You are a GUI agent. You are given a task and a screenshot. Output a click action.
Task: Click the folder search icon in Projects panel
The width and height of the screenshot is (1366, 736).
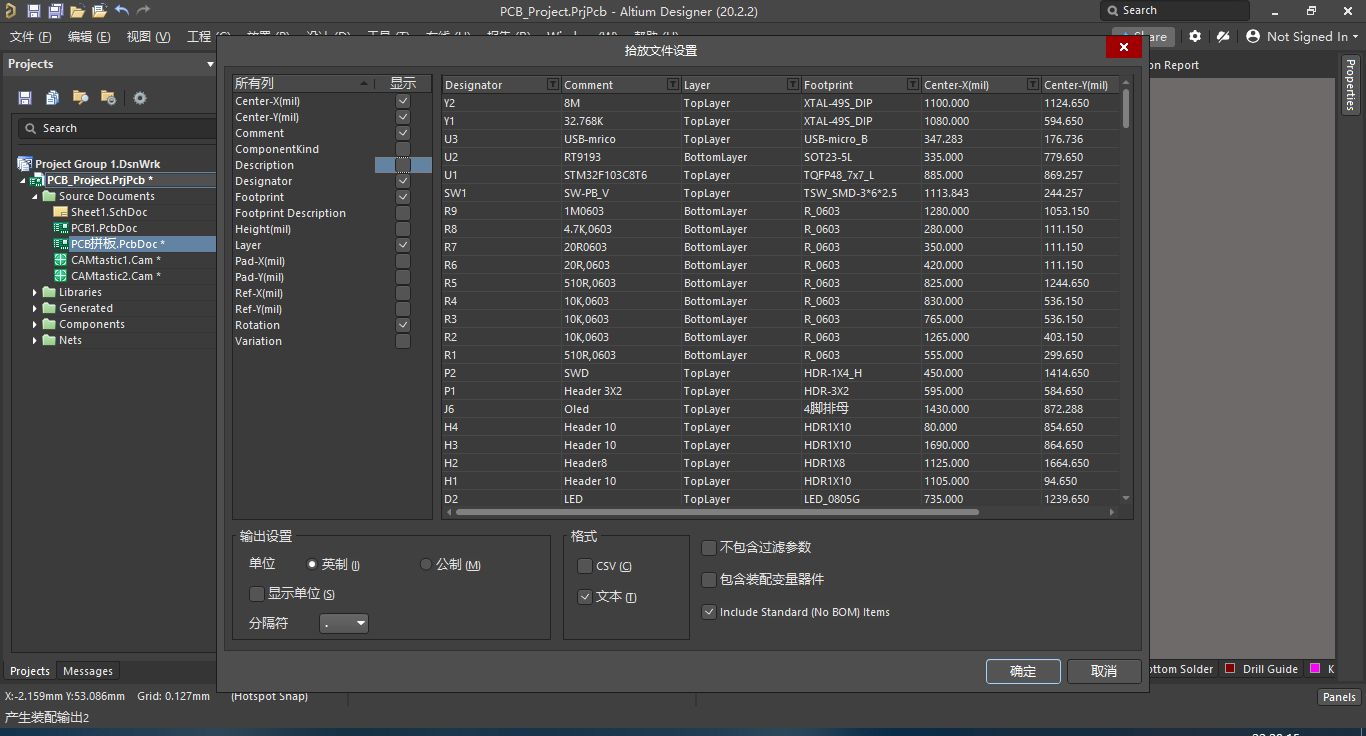pos(80,97)
